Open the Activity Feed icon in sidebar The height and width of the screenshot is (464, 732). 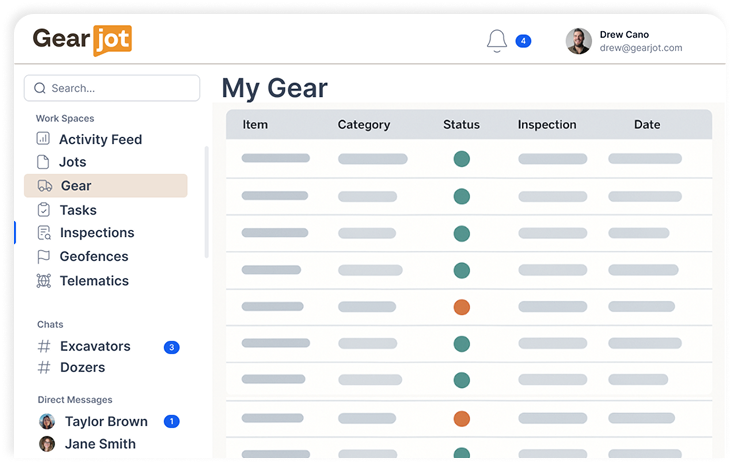point(43,140)
